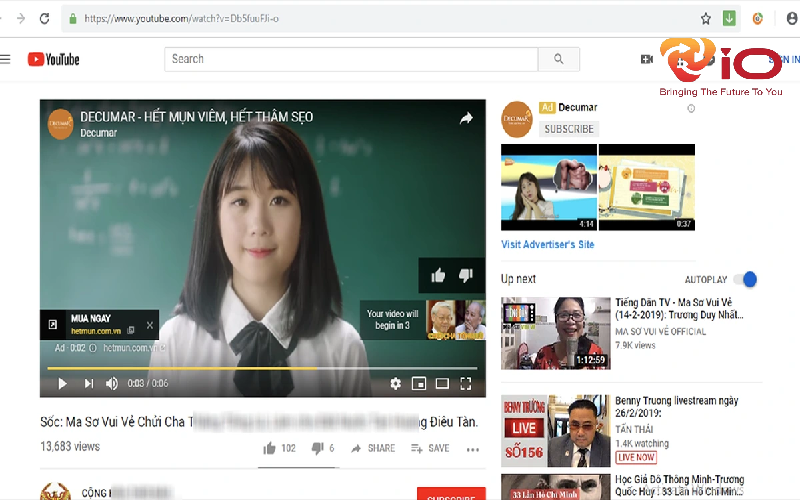Click the SHARE button below video
This screenshot has height=500, width=800.
[x=373, y=448]
